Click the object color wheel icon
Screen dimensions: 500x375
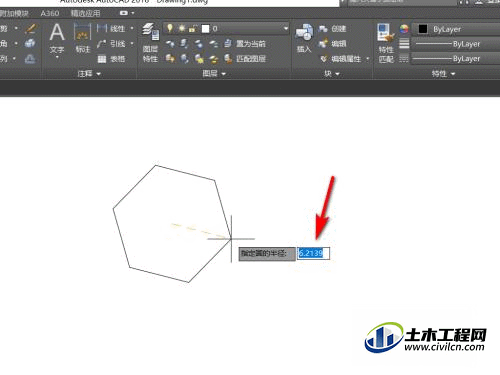tap(404, 29)
